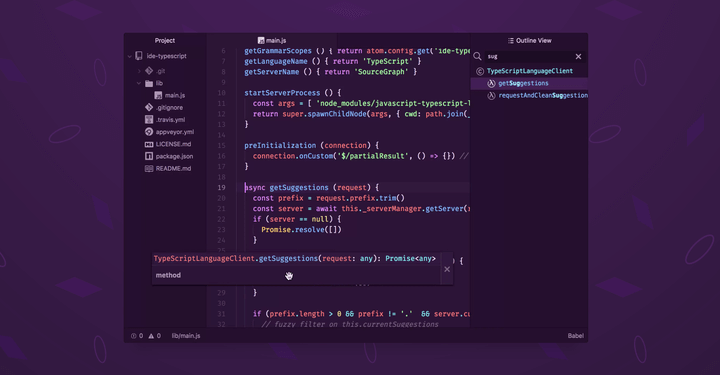720x375 pixels.
Task: Select getSuggestions in the outline
Action: coord(523,84)
